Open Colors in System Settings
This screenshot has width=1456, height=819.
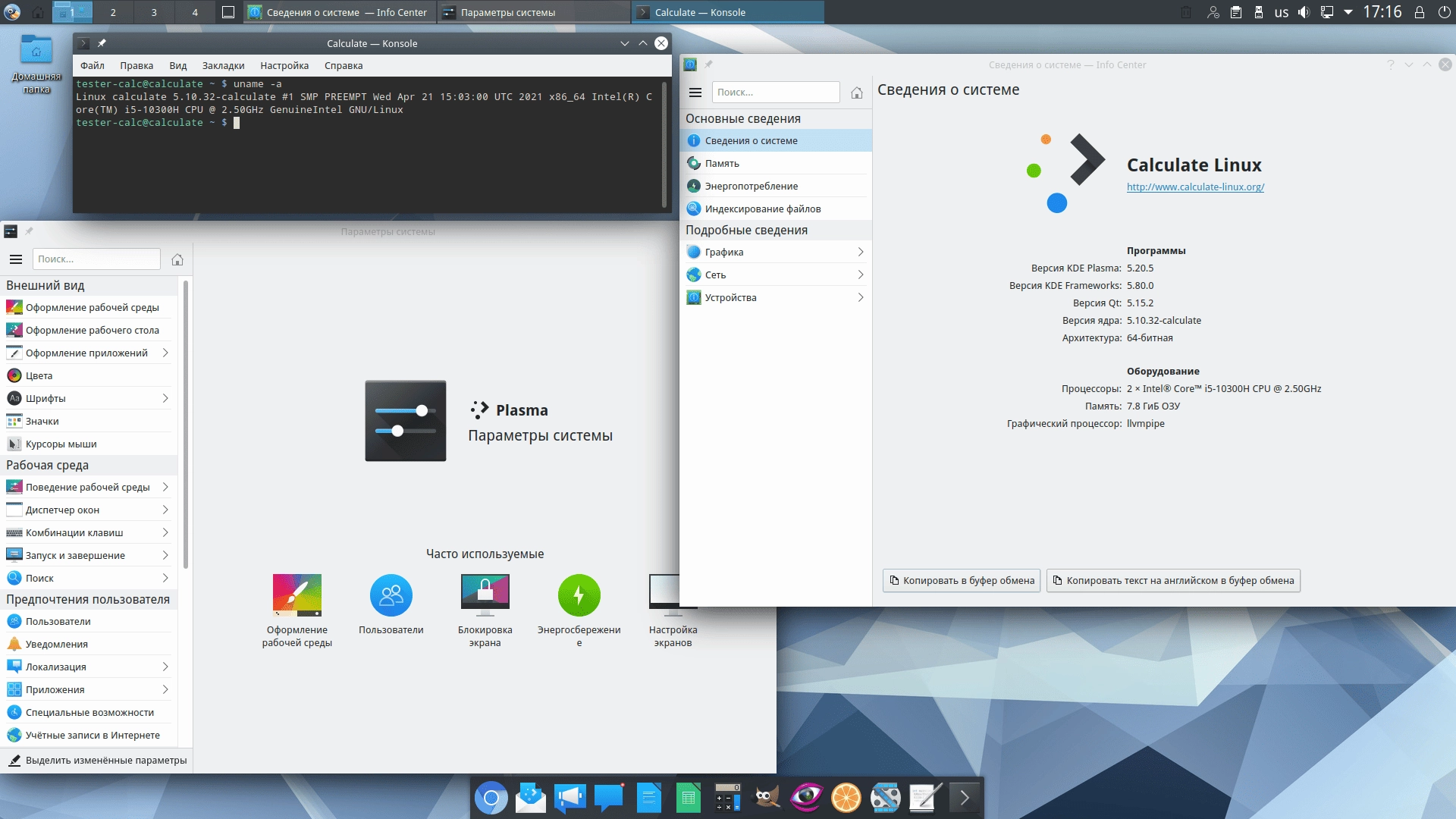tap(89, 375)
